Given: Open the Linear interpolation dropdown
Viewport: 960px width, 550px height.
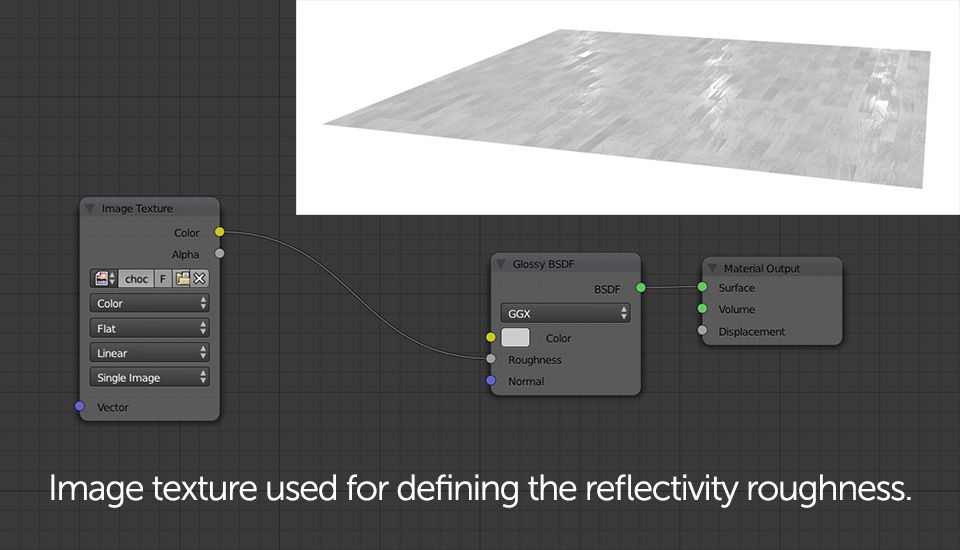Looking at the screenshot, I should pyautogui.click(x=149, y=353).
